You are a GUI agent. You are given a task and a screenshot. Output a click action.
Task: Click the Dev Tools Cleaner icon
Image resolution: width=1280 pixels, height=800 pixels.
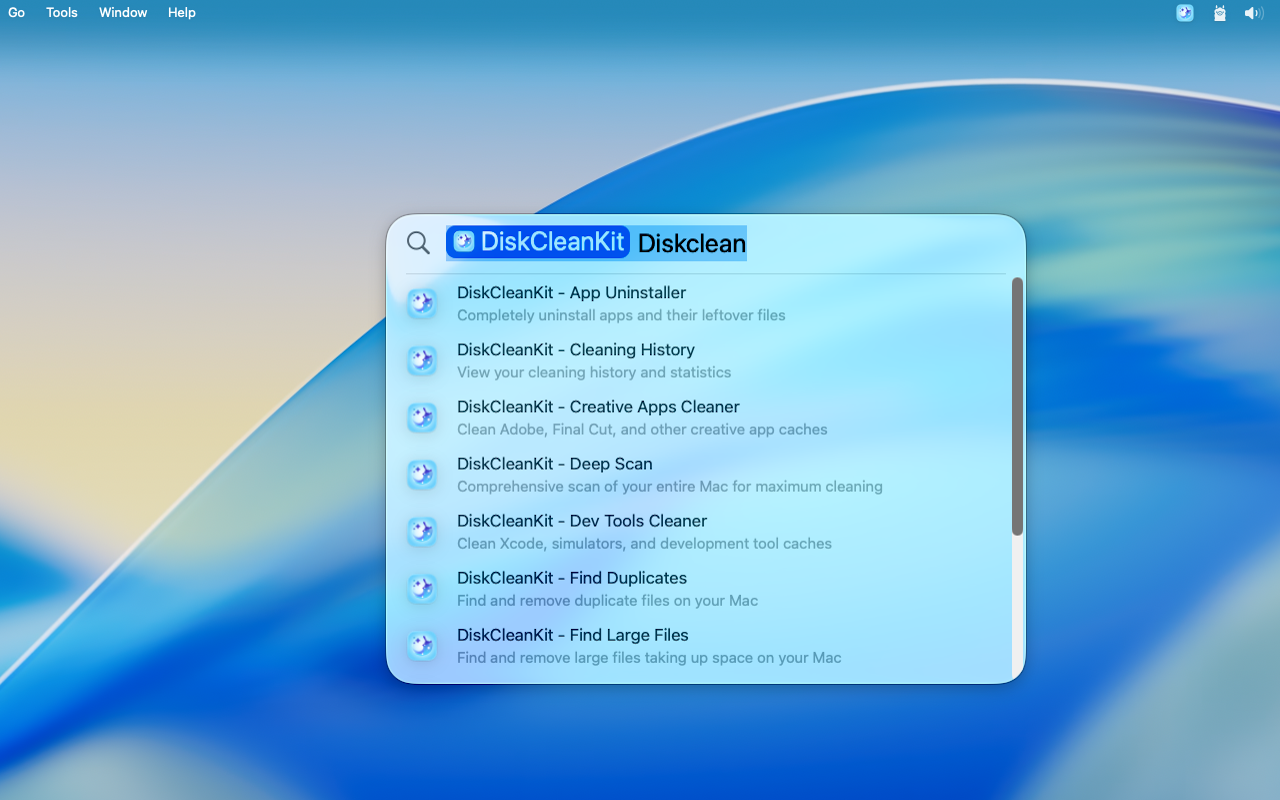[422, 531]
